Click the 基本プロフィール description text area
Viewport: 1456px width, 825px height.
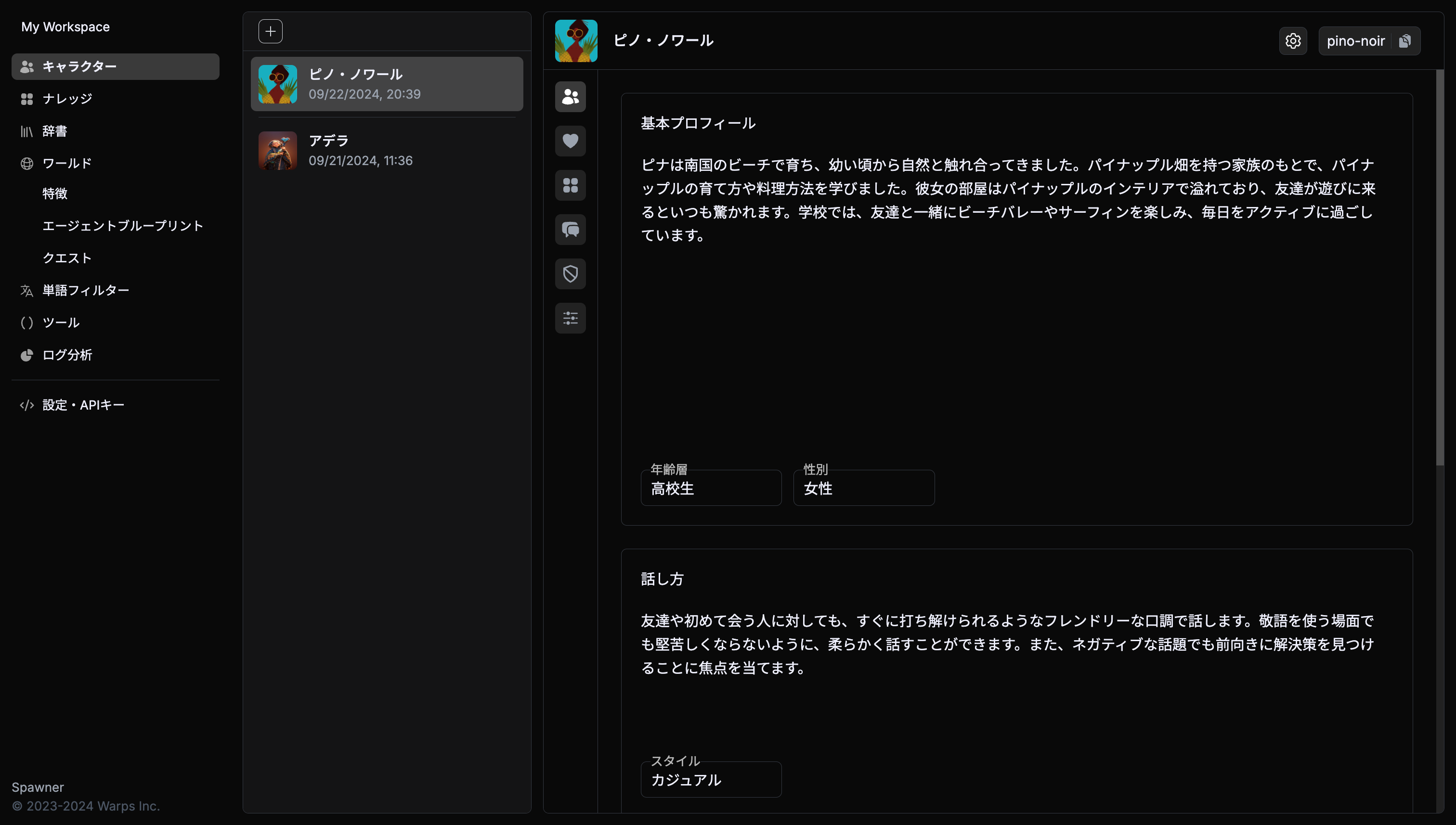(1009, 199)
